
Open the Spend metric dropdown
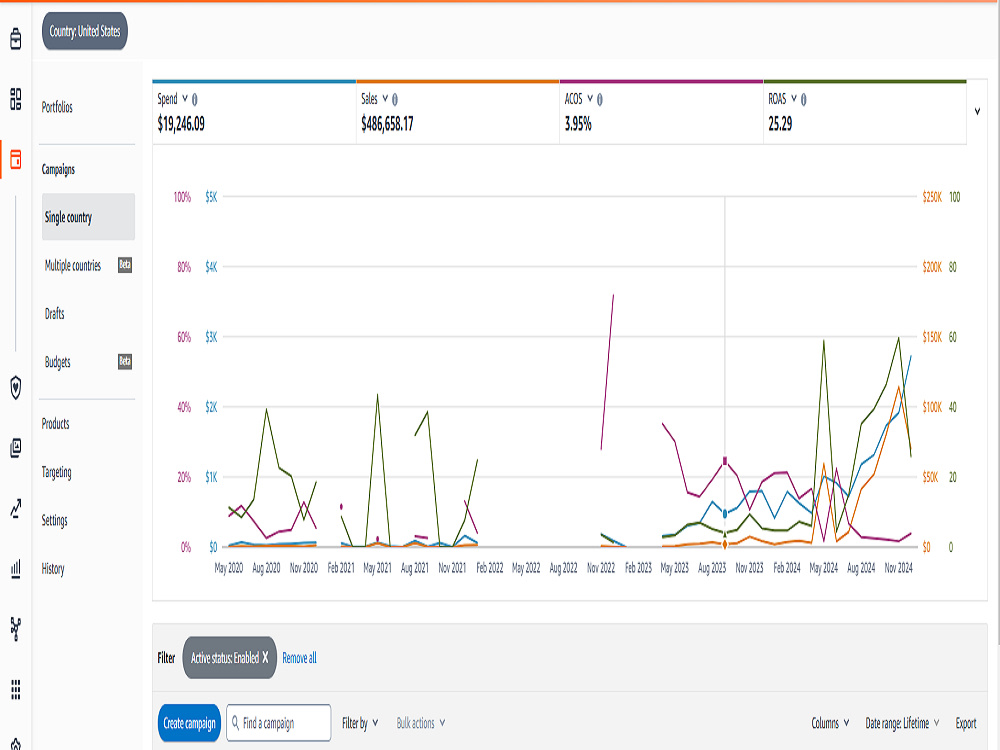coord(185,98)
